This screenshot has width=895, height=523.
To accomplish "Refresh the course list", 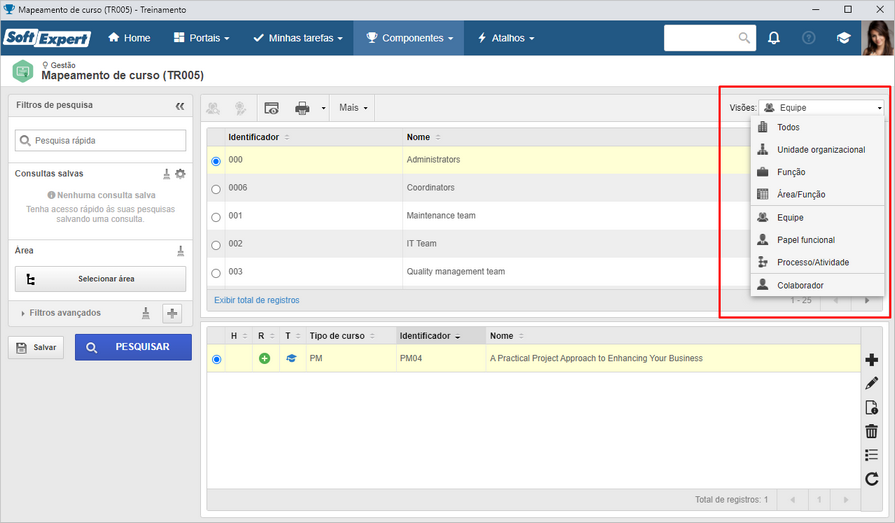I will click(x=871, y=478).
